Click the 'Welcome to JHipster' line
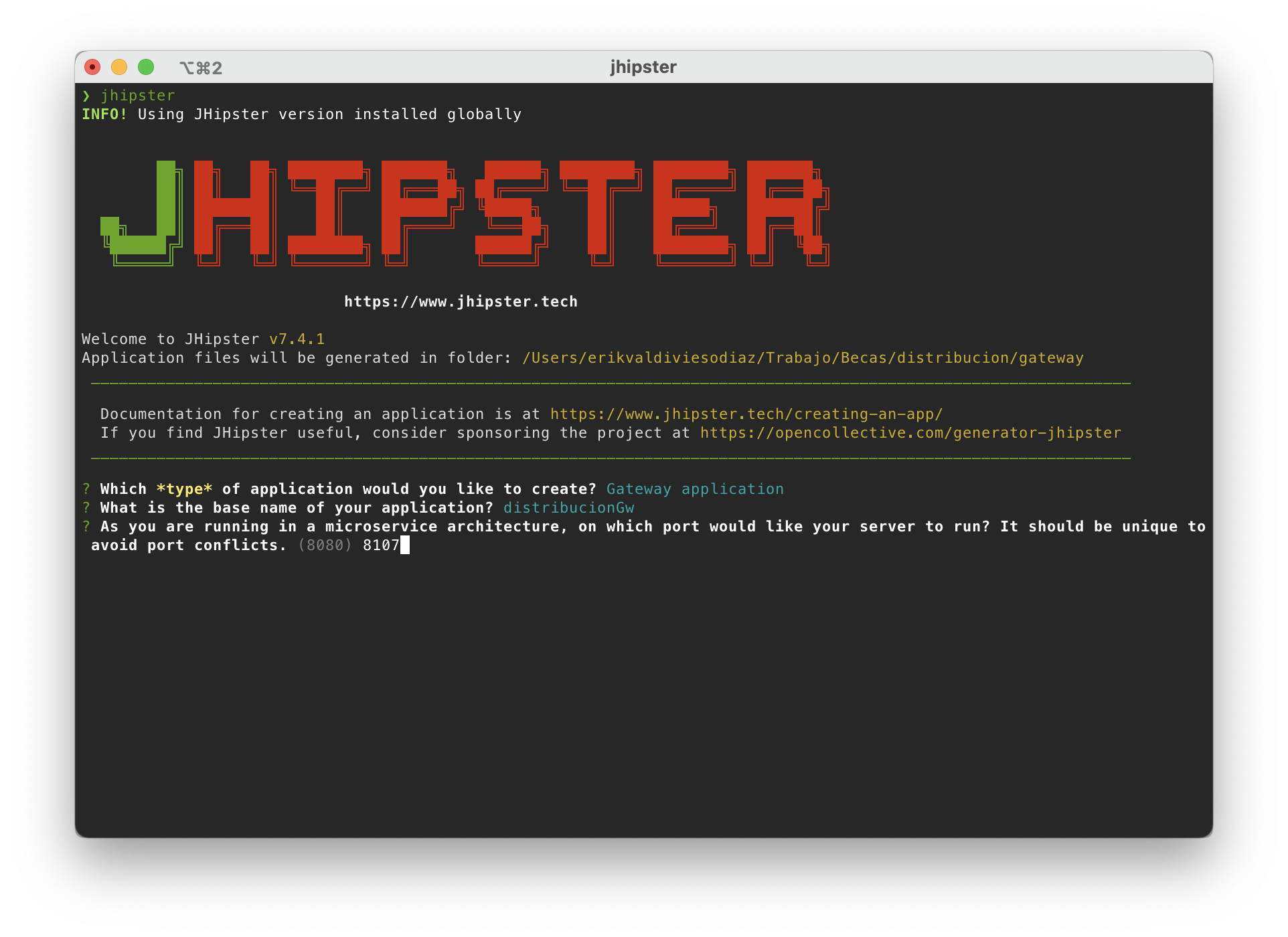 tap(203, 339)
